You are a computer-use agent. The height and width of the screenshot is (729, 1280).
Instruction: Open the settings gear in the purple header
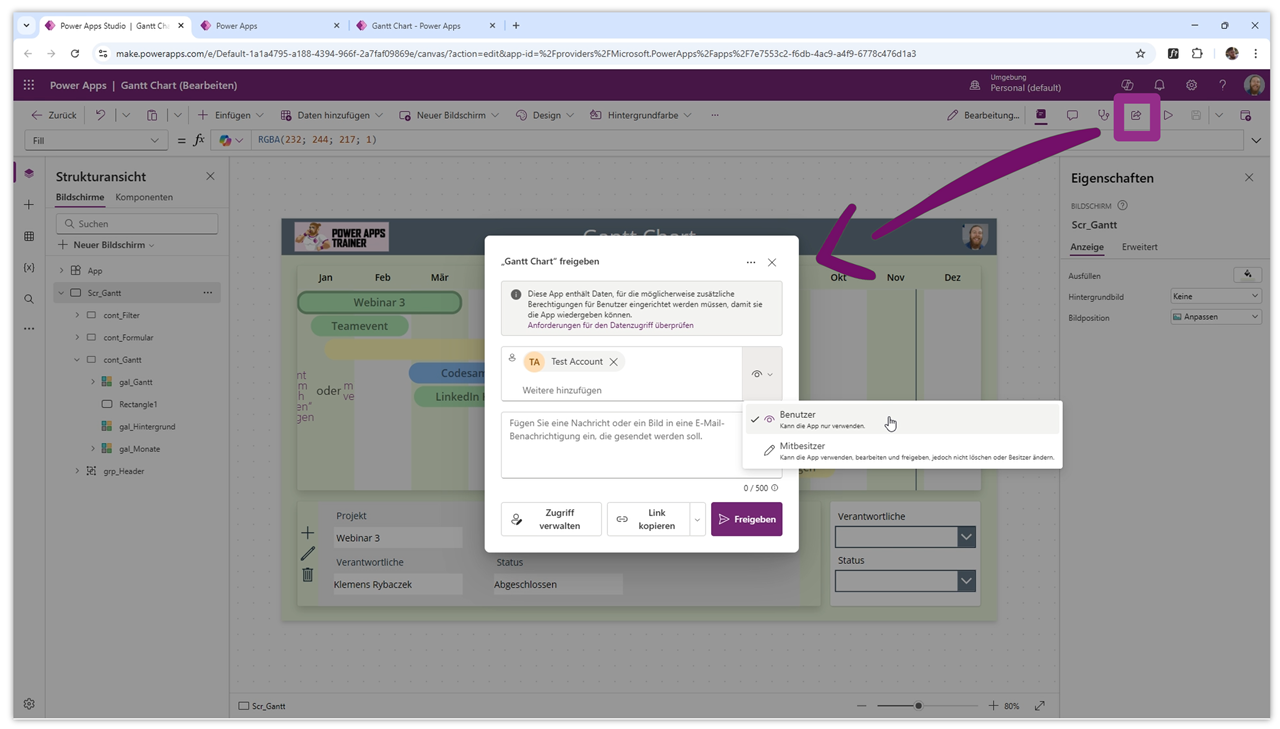(x=1191, y=86)
